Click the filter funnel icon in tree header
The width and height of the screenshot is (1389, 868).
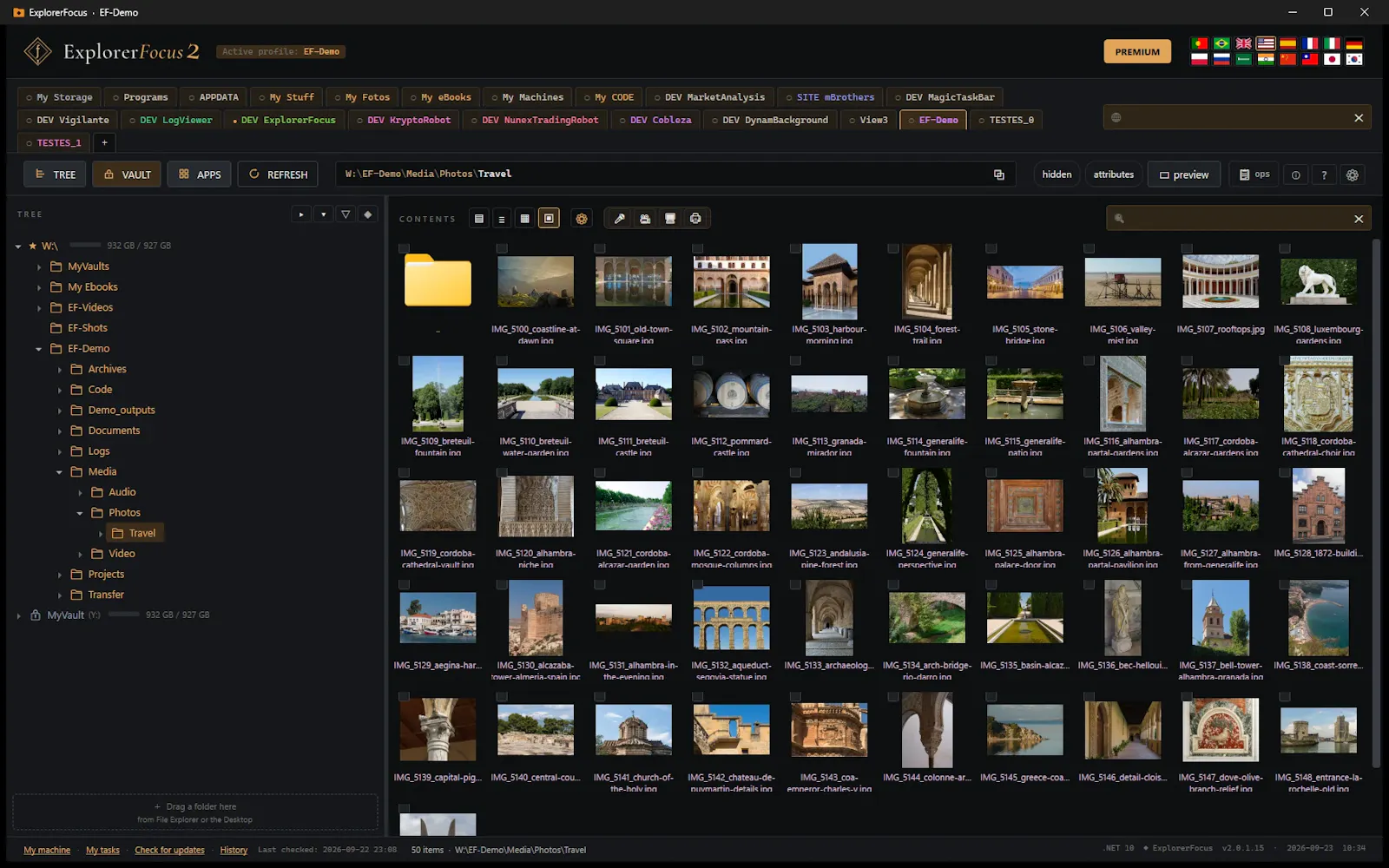coord(346,214)
